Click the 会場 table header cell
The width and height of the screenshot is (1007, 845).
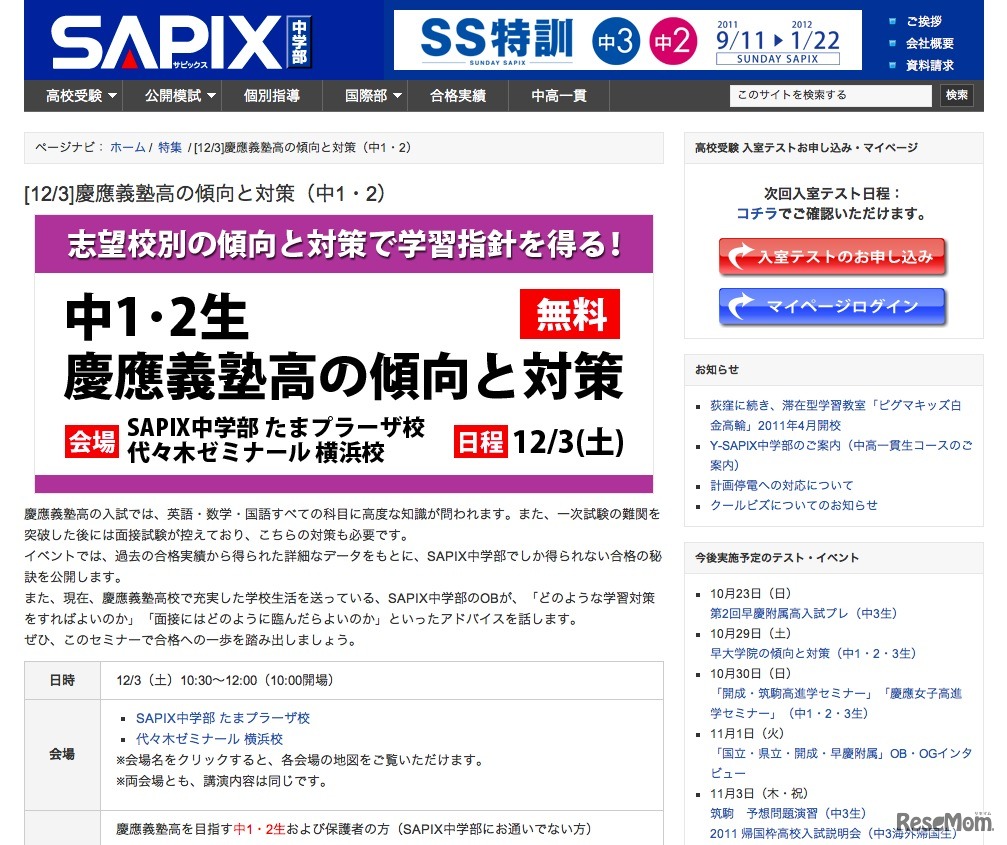tap(62, 754)
